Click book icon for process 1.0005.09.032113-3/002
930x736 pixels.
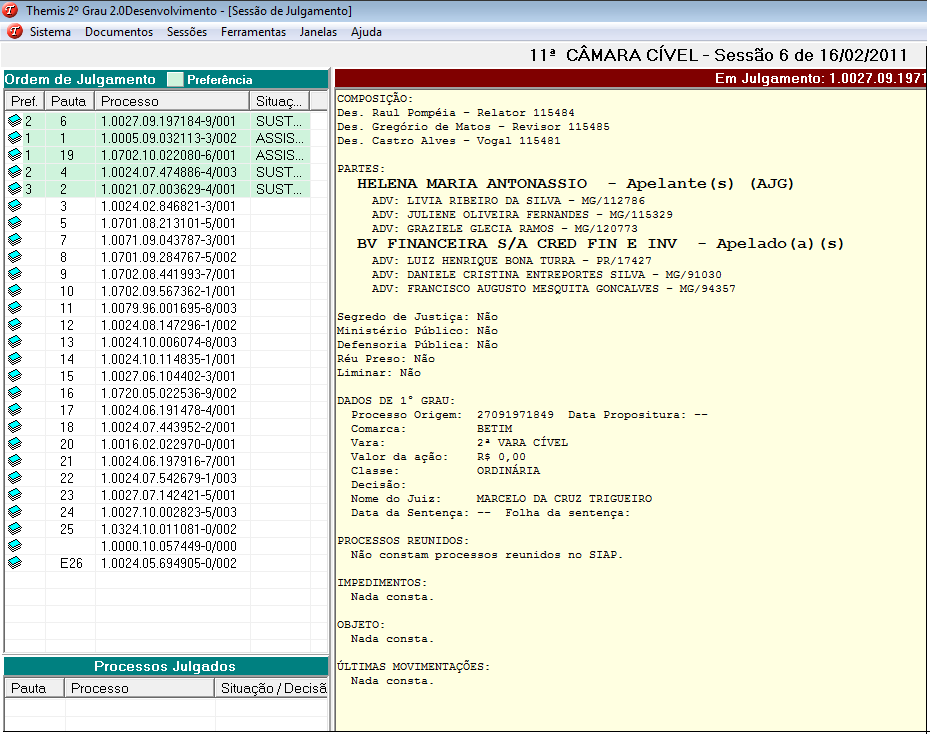pos(15,138)
